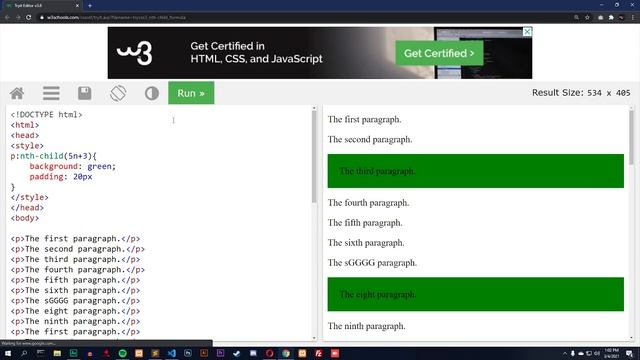Close the Tryit Editor tab
Image resolution: width=640 pixels, height=360 pixels.
[77, 6]
